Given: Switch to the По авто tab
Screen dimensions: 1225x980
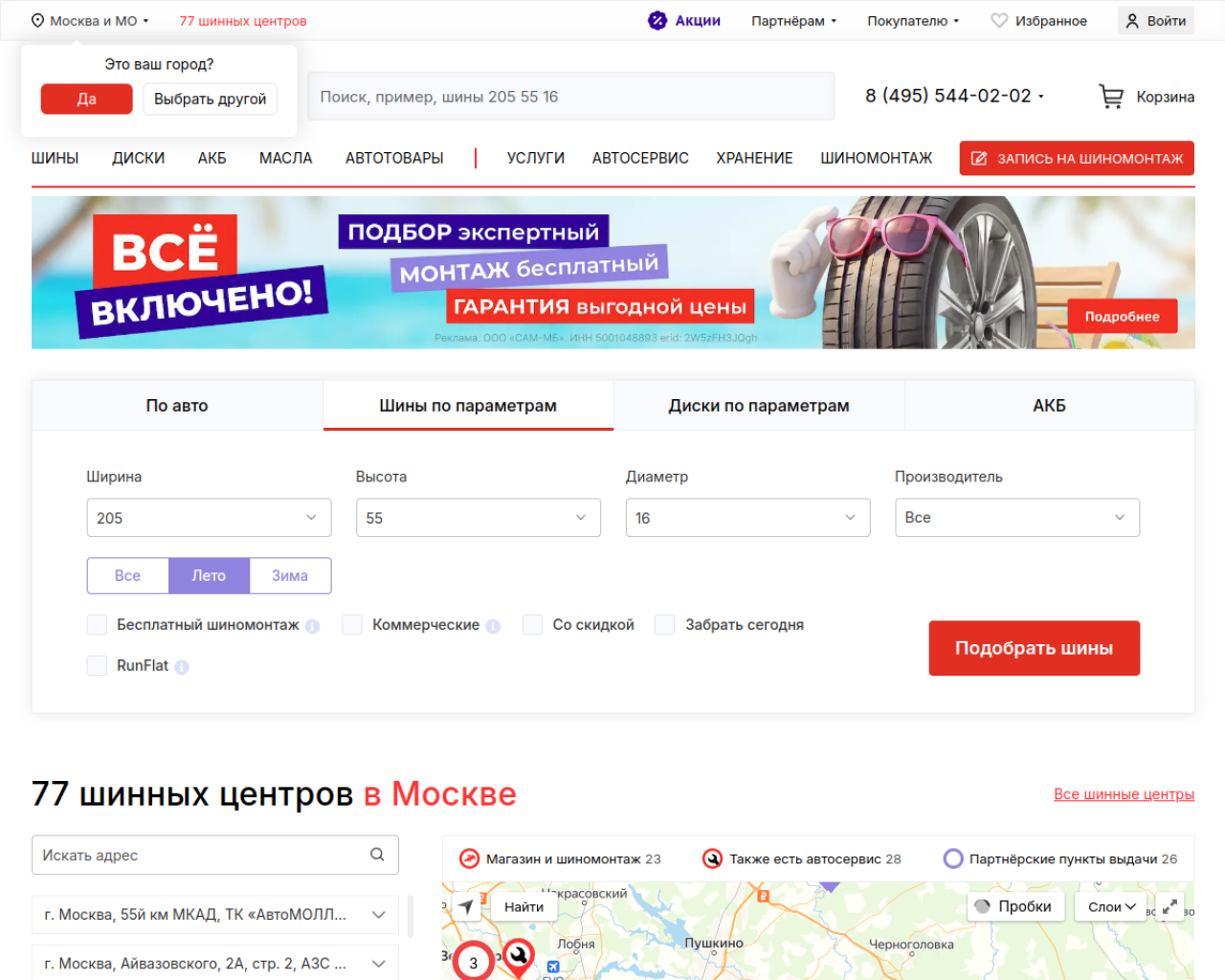Looking at the screenshot, I should tap(177, 406).
